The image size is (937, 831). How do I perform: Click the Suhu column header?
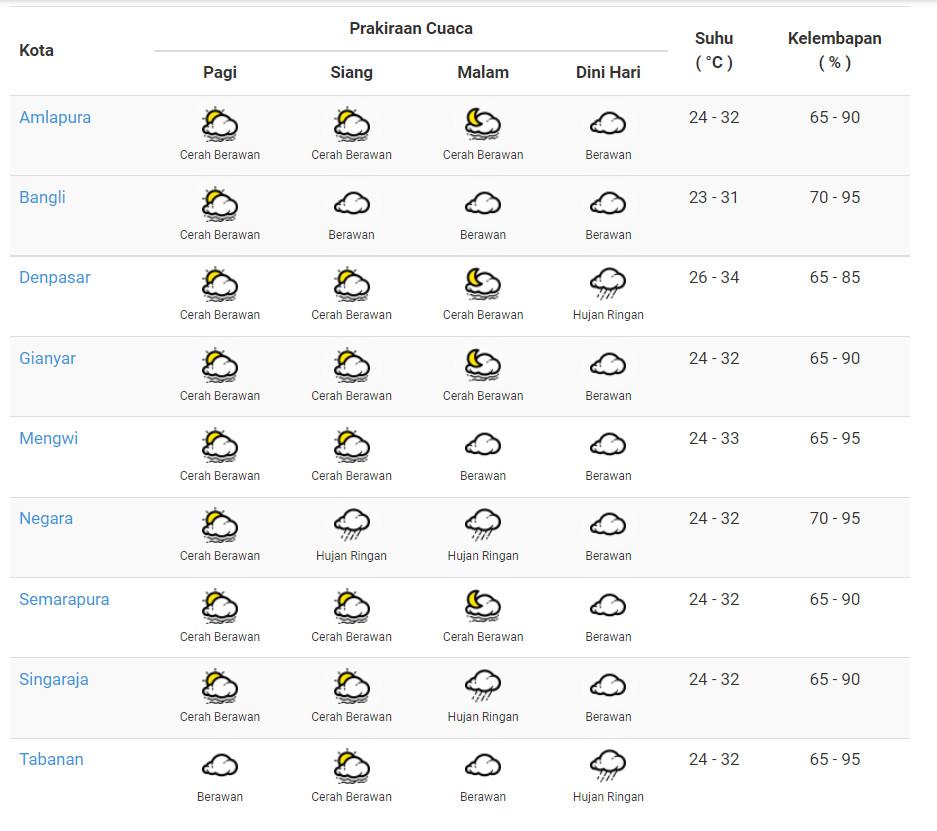pyautogui.click(x=714, y=50)
